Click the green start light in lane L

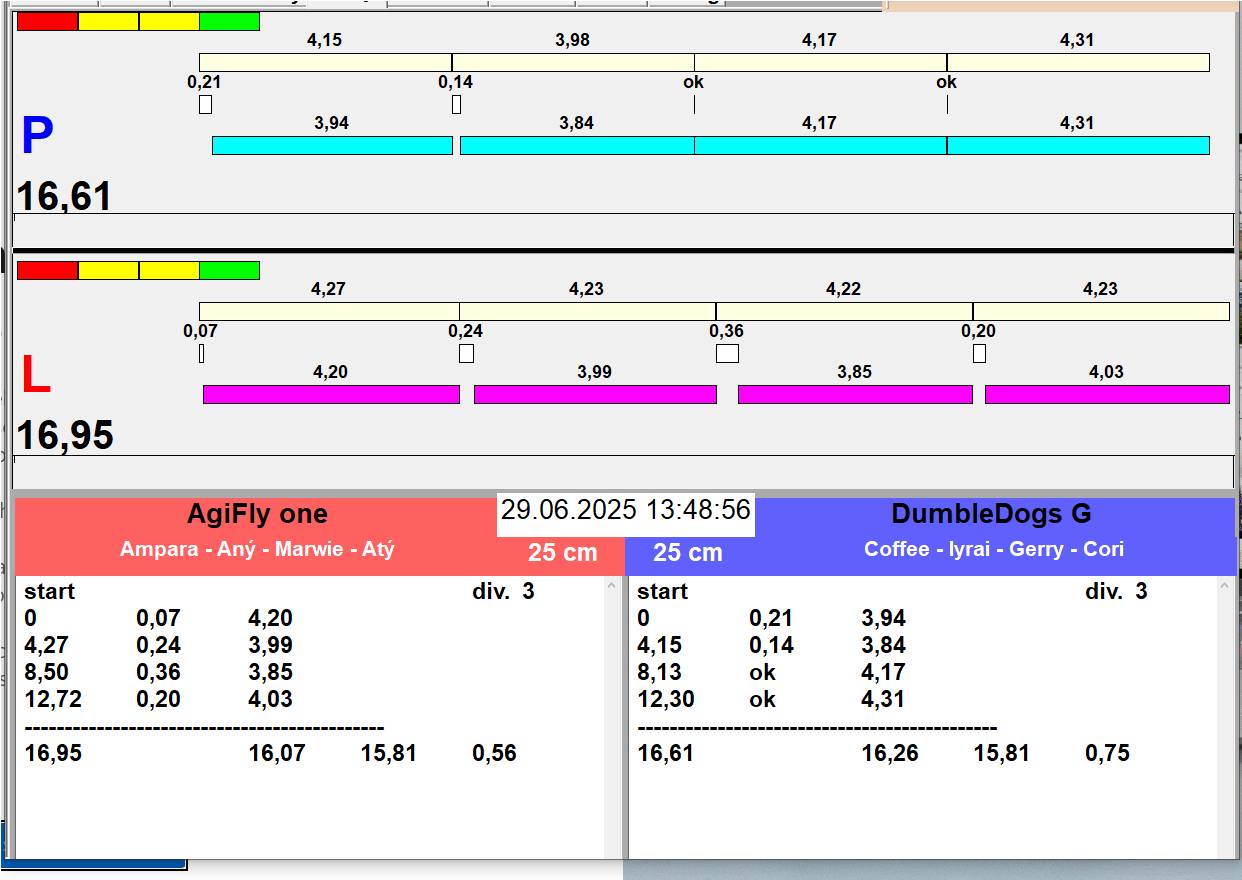[229, 270]
